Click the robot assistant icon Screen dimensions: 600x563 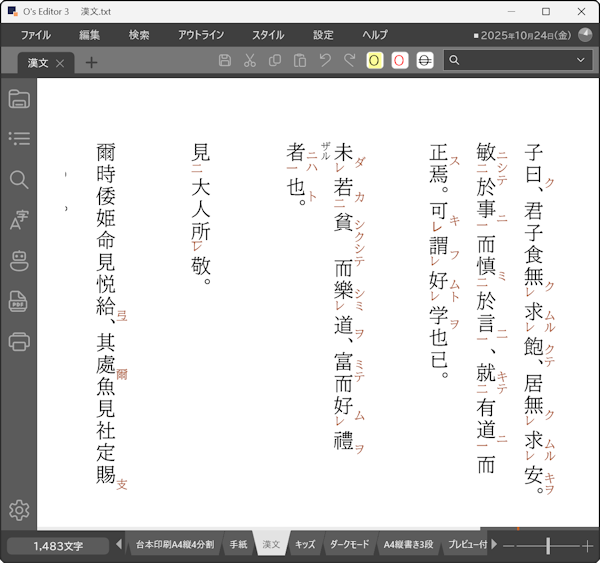[x=18, y=261]
